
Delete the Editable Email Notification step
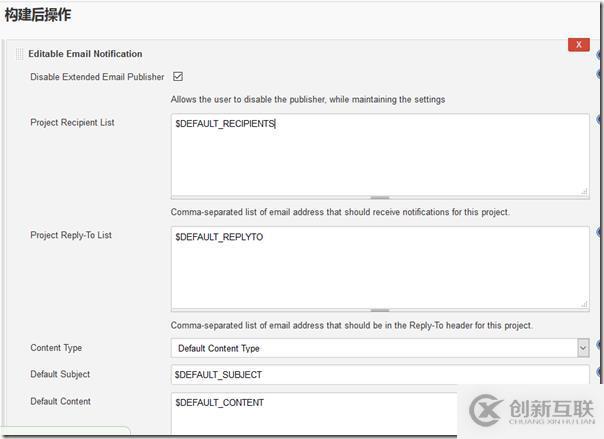pyautogui.click(x=578, y=45)
